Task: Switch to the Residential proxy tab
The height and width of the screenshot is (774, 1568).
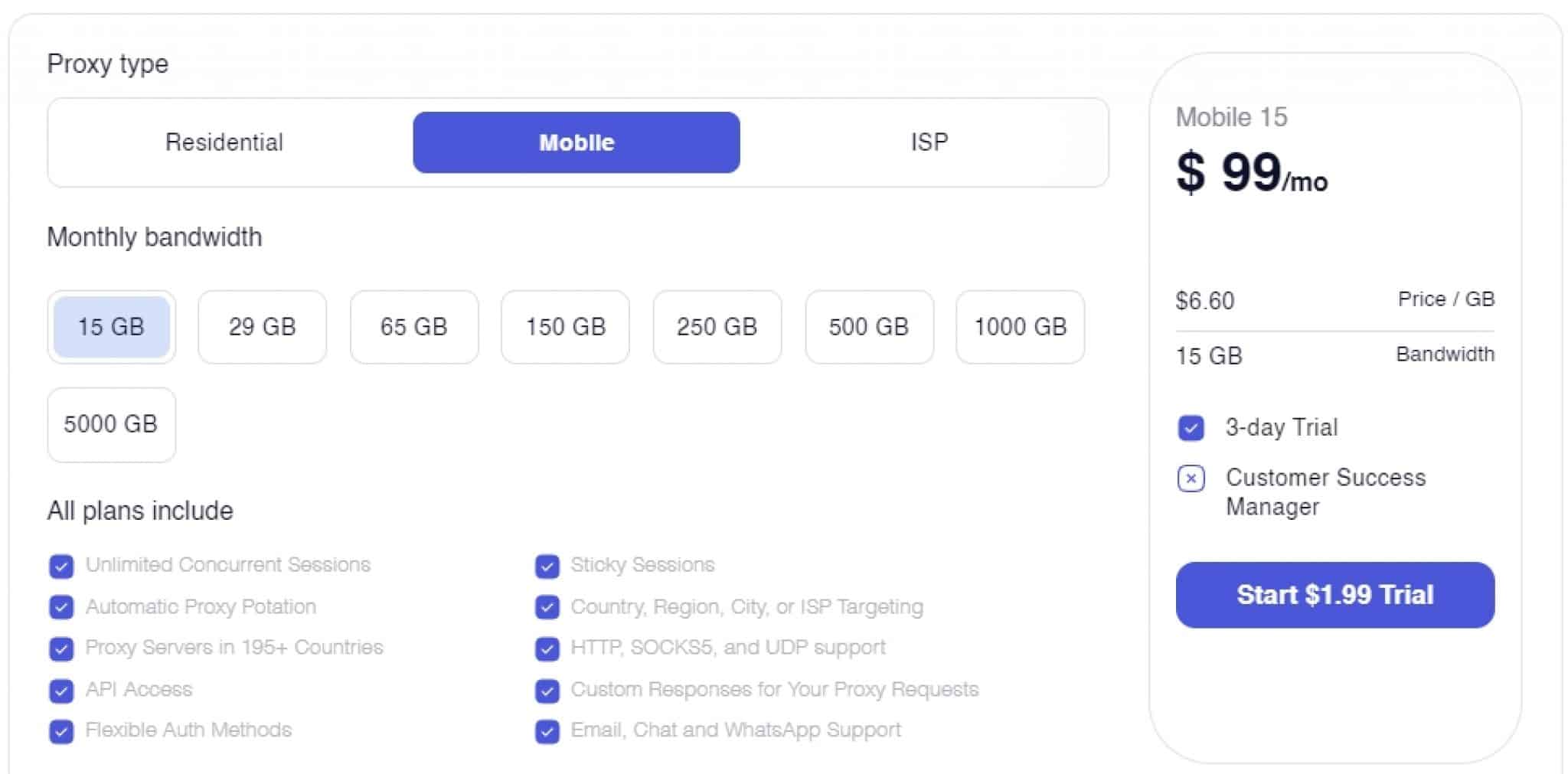Action: point(224,142)
